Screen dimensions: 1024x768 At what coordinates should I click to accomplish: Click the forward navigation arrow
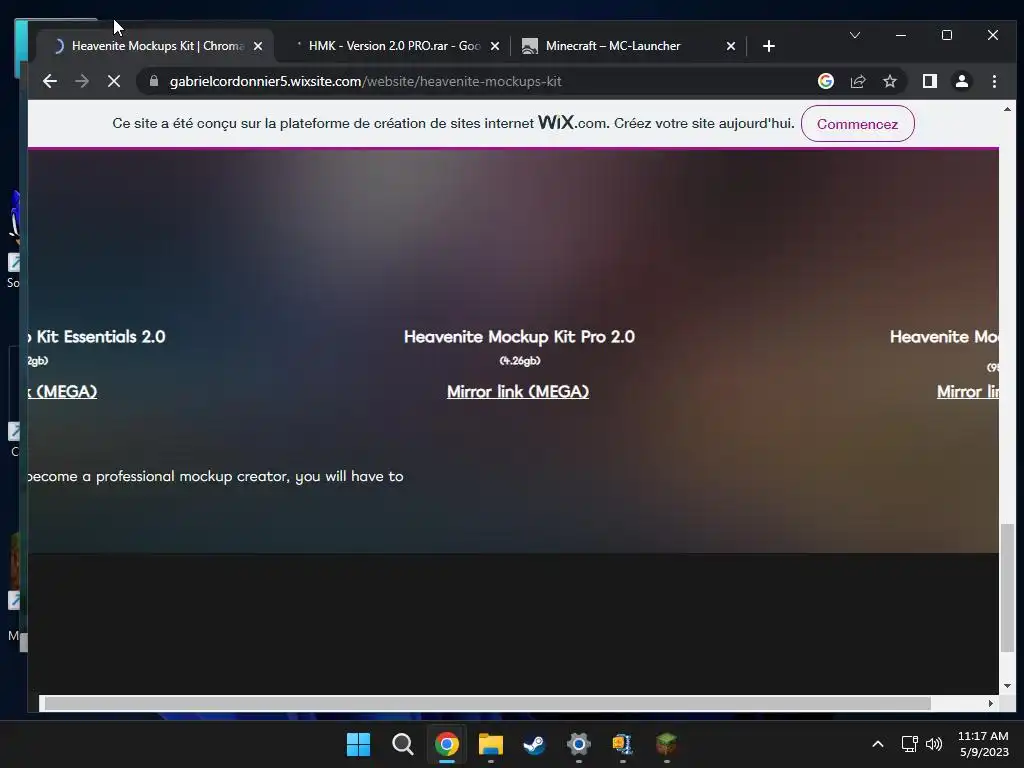click(82, 81)
